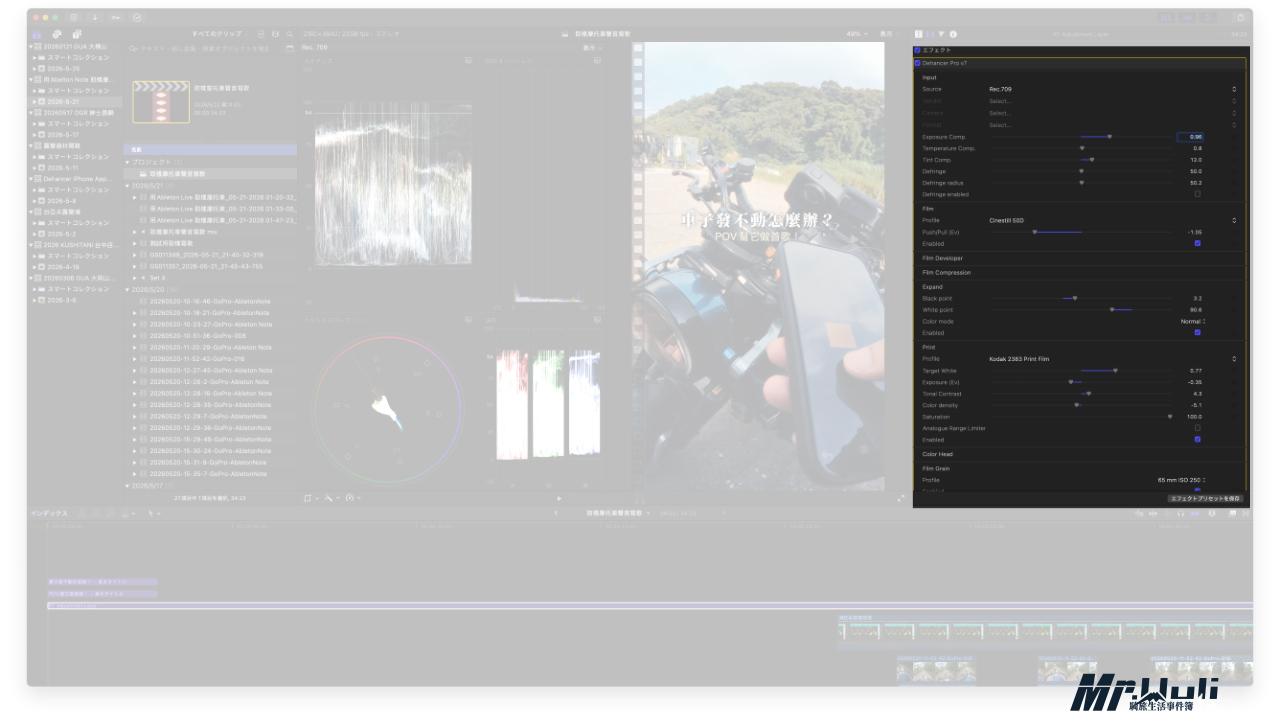
Task: Change Print Profile Kodak 2383 dropdown
Action: click(x=1112, y=359)
